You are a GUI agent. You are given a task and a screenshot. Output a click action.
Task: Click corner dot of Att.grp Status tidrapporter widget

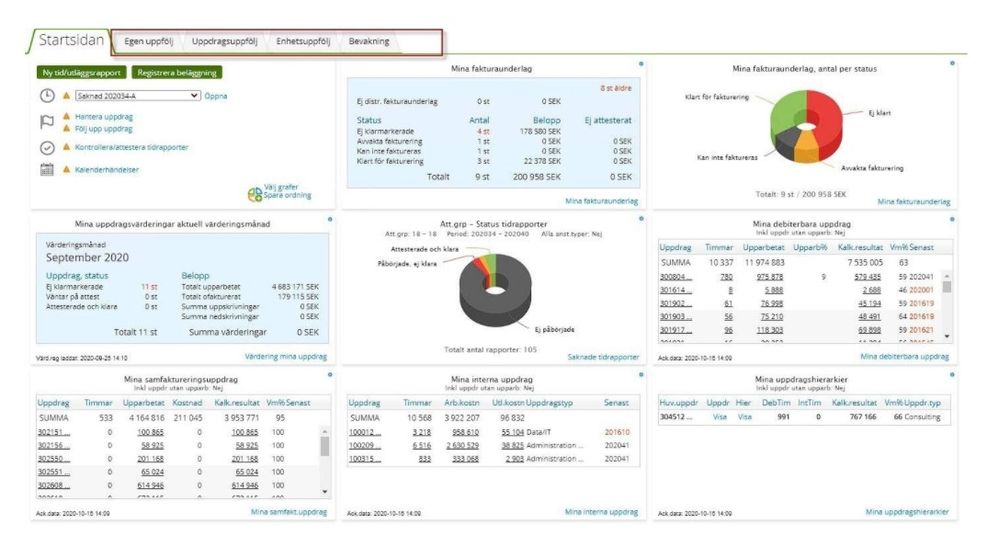tap(641, 219)
